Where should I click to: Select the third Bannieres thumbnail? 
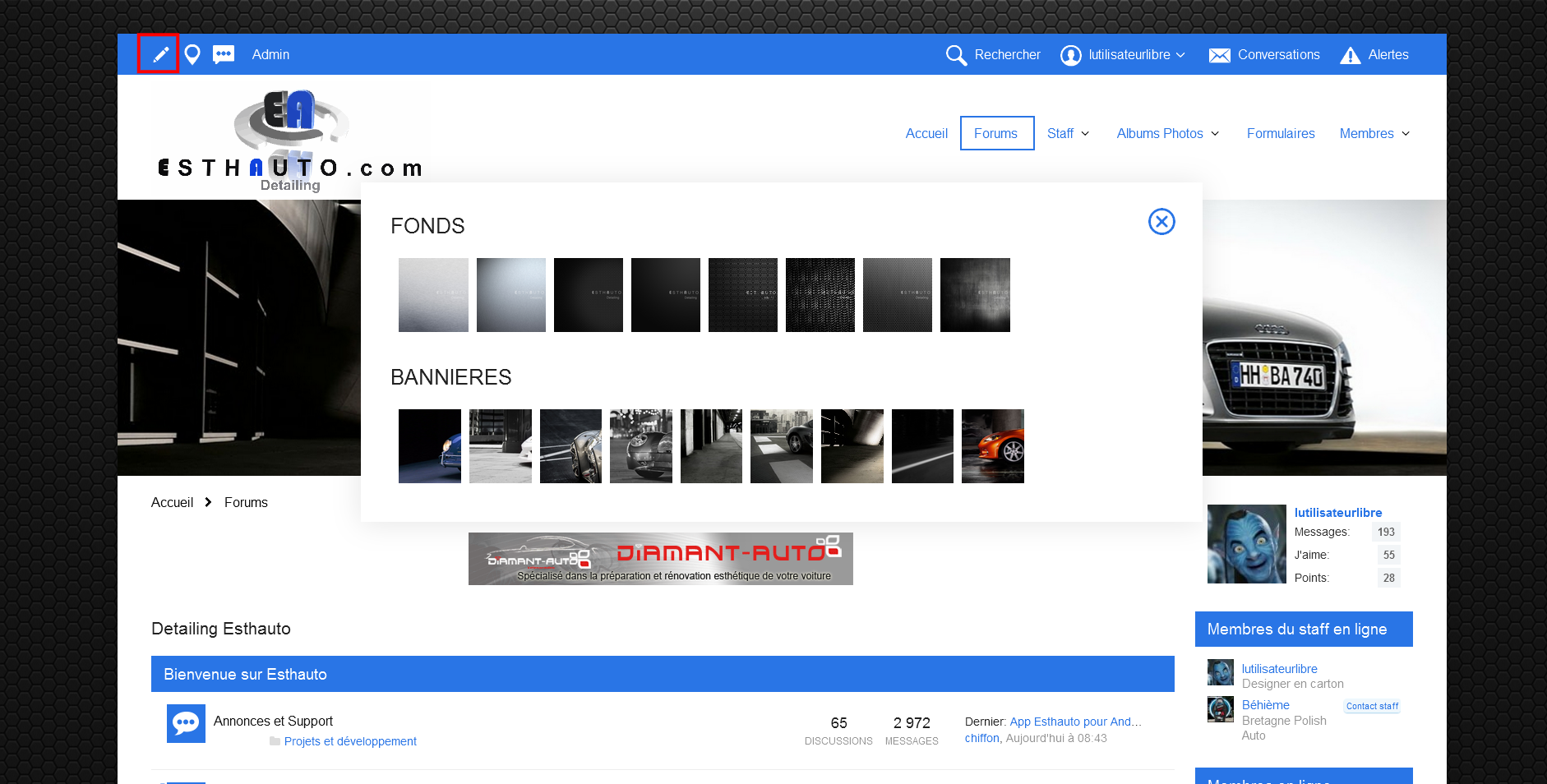570,446
